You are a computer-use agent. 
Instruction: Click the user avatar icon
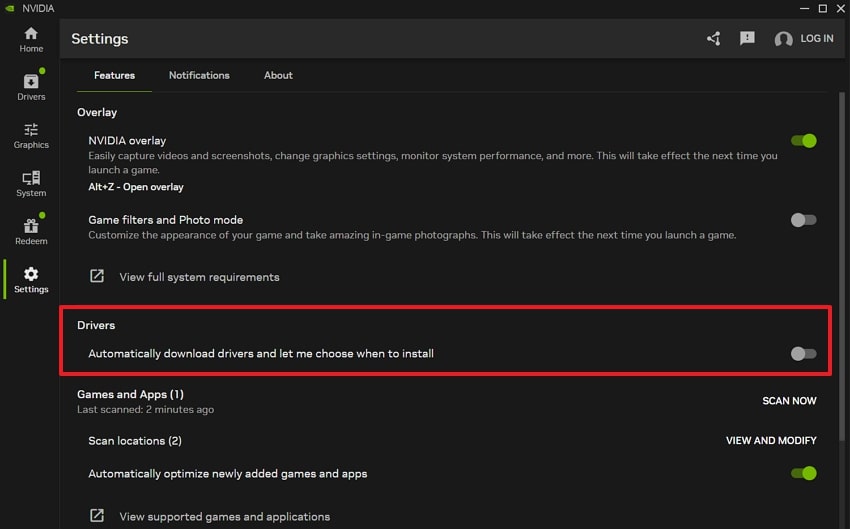pyautogui.click(x=783, y=38)
